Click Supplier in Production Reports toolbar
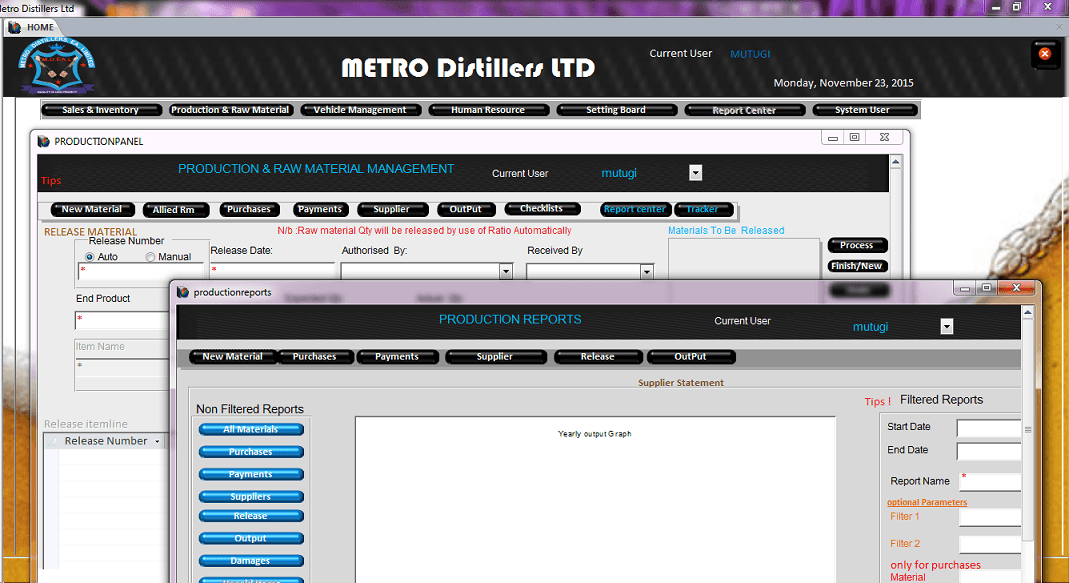Image resolution: width=1069 pixels, height=583 pixels. click(496, 357)
